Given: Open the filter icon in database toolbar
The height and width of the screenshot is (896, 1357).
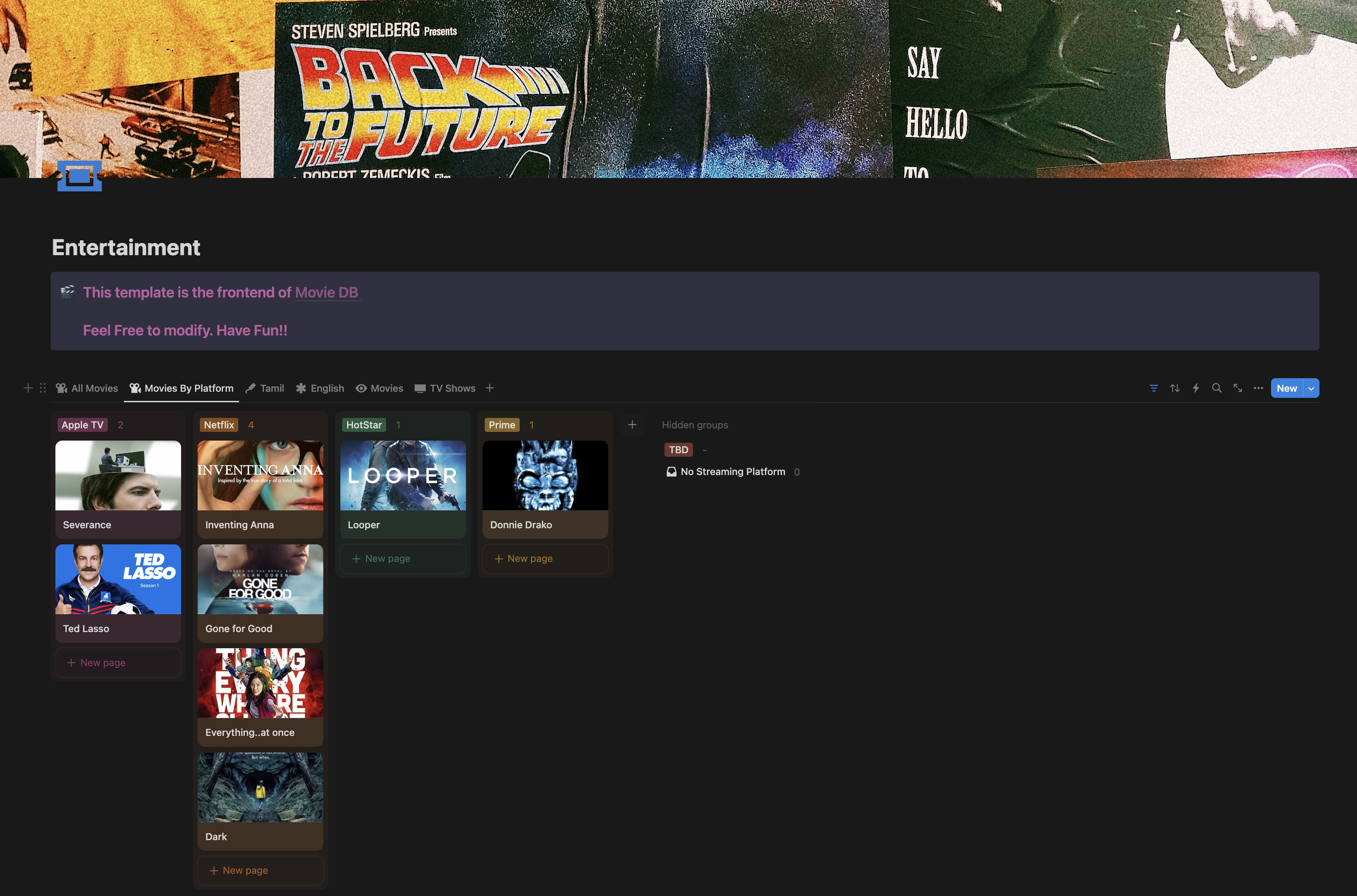Looking at the screenshot, I should [1154, 388].
